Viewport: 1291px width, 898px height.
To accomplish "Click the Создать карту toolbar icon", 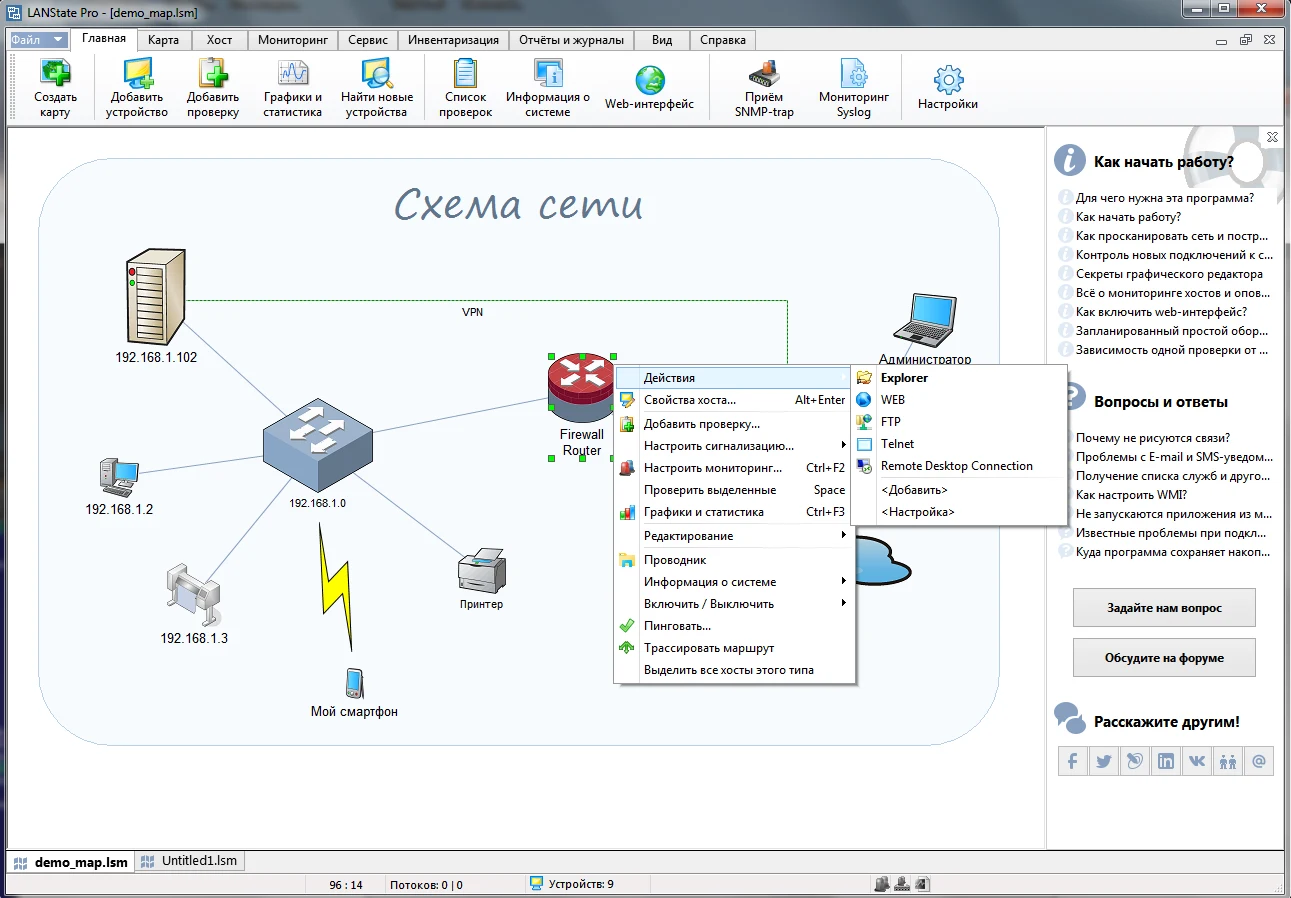I will (55, 89).
